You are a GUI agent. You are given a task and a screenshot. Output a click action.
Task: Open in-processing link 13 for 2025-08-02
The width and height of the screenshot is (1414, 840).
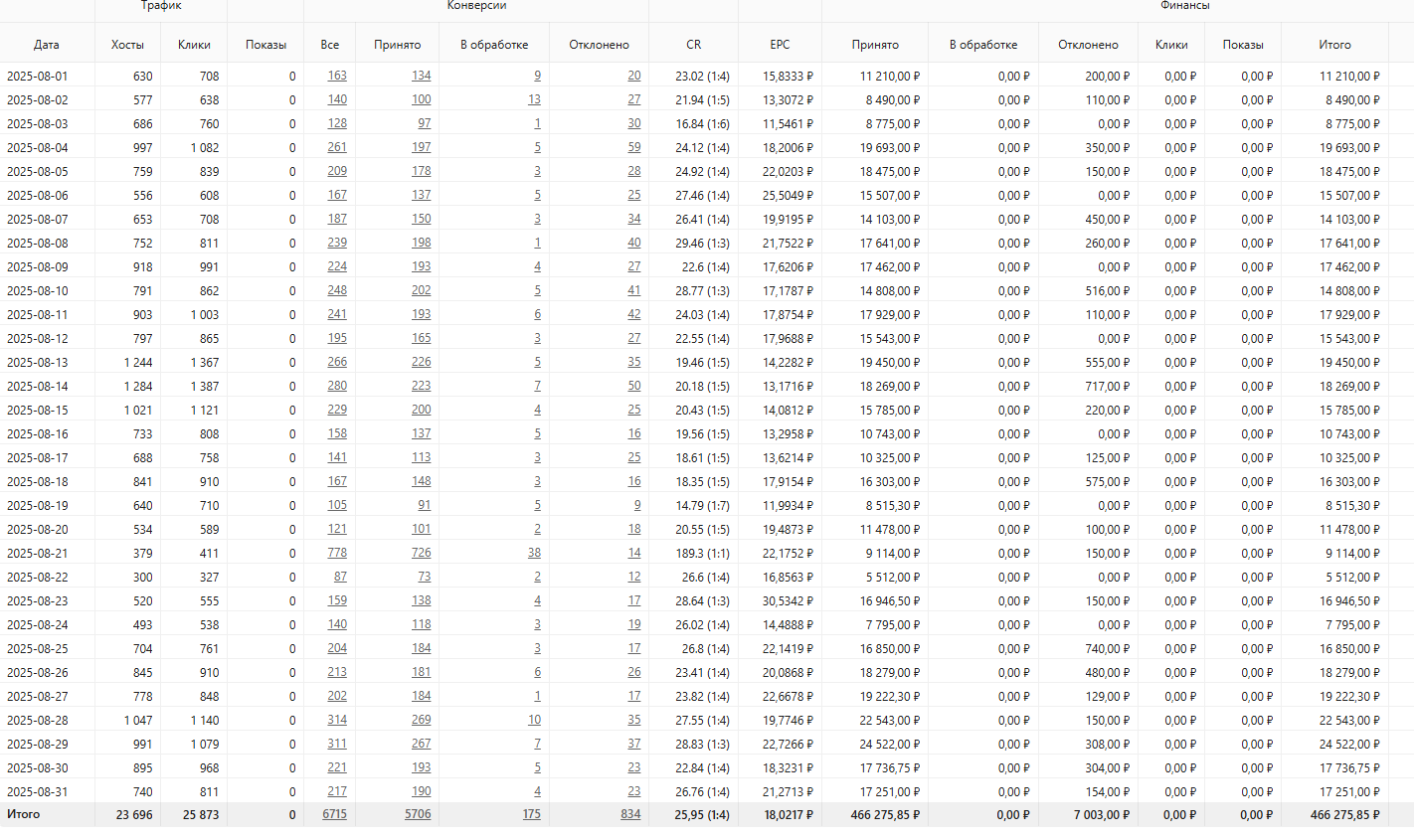pyautogui.click(x=534, y=99)
